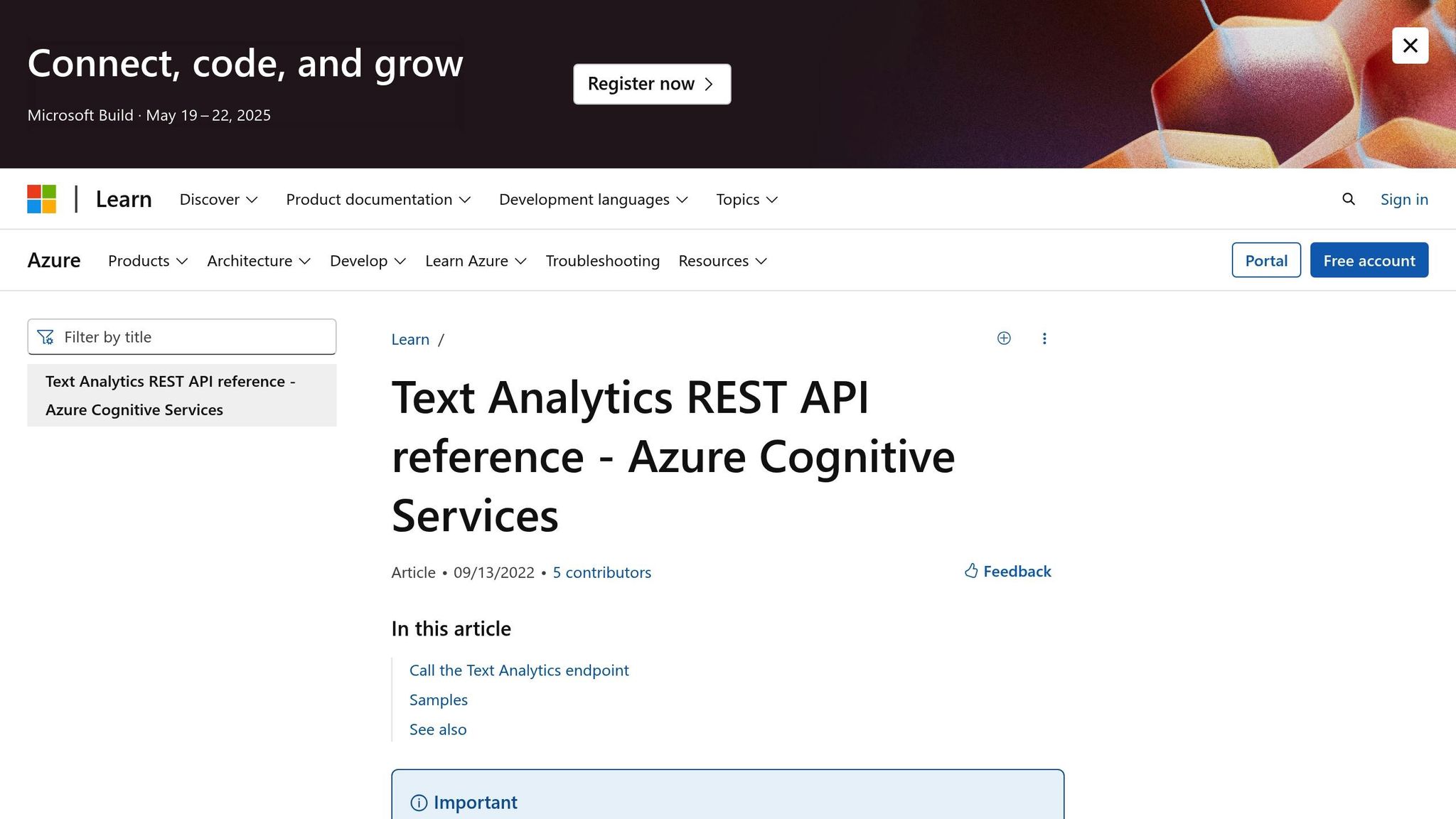Go to Troubleshooting
This screenshot has width=1456, height=819.
tap(602, 261)
